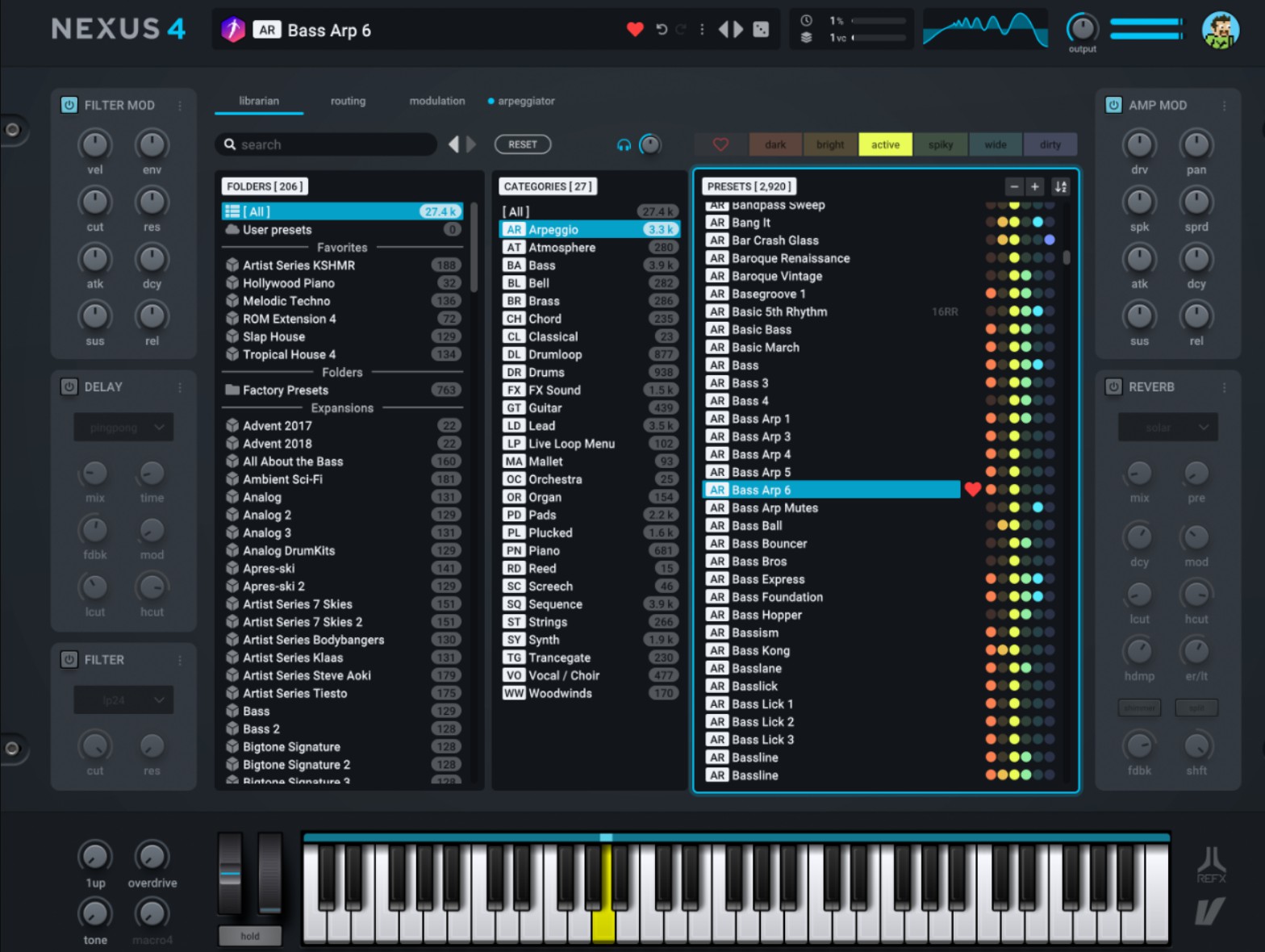
Task: Toggle the dark tag filter
Action: coord(775,144)
